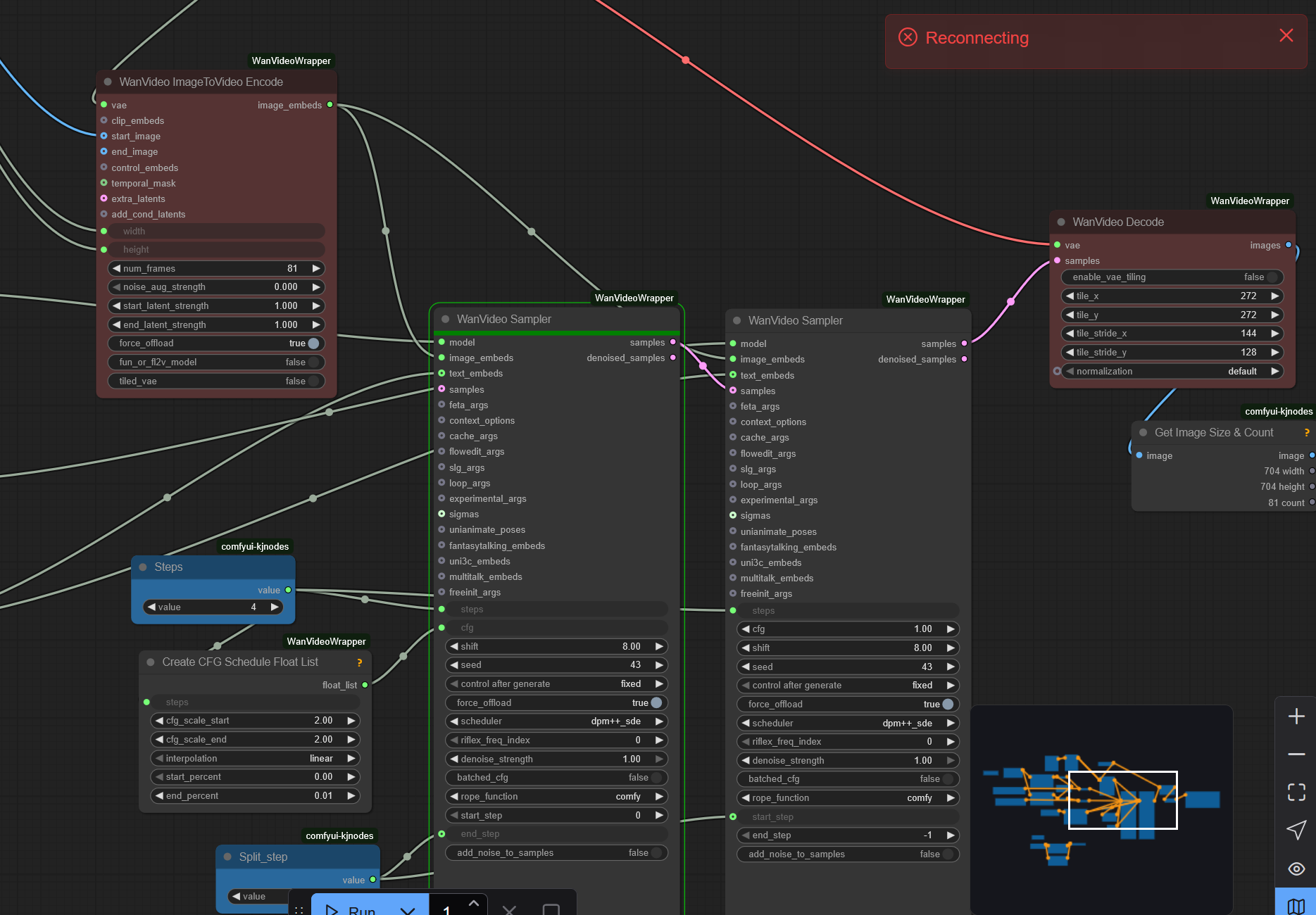Toggle batched_cfg in green-outlined WanVideo Sampler
Viewport: 1316px width, 915px height.
(556, 778)
